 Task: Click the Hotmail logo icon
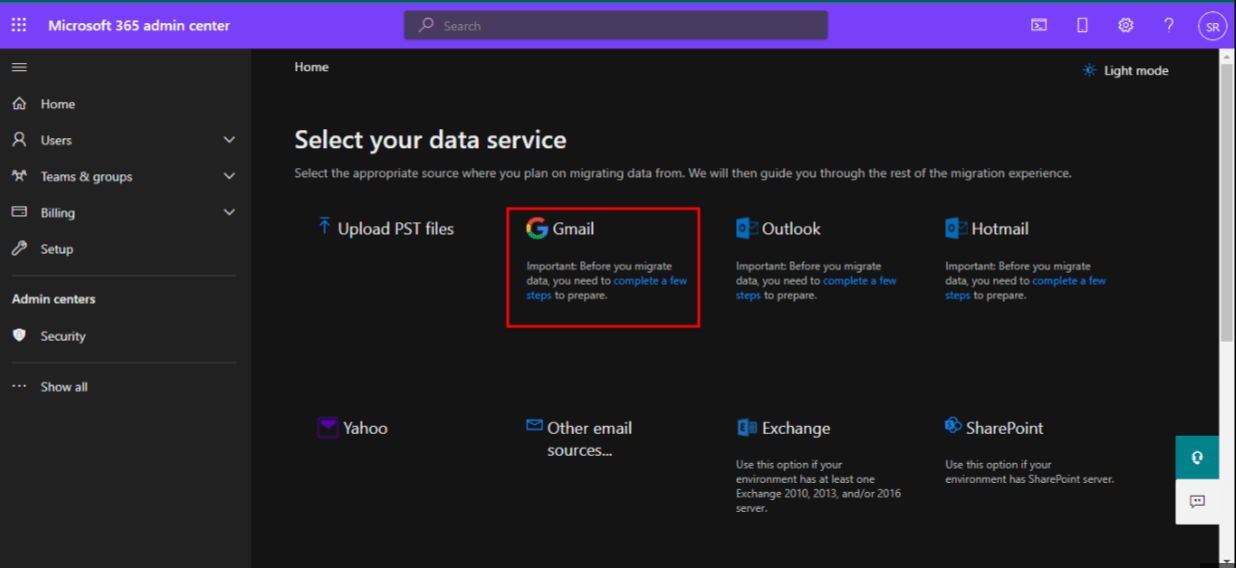(x=956, y=228)
